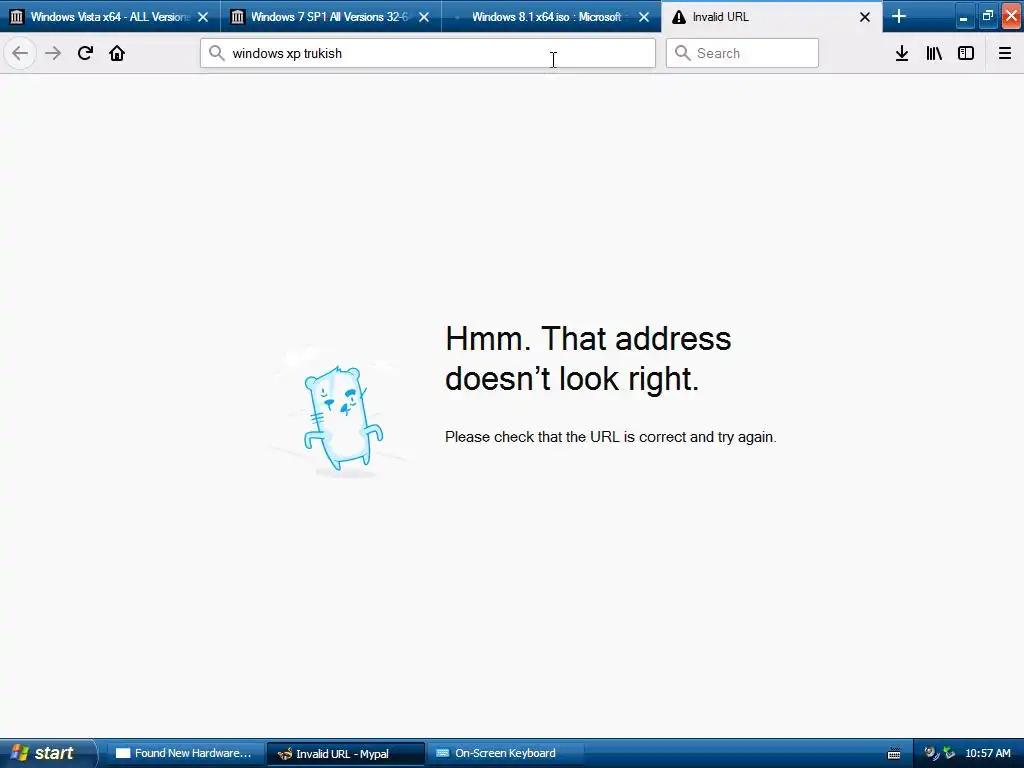Image resolution: width=1024 pixels, height=768 pixels.
Task: Close the Windows 8.1 x64.iso tab
Action: point(644,17)
